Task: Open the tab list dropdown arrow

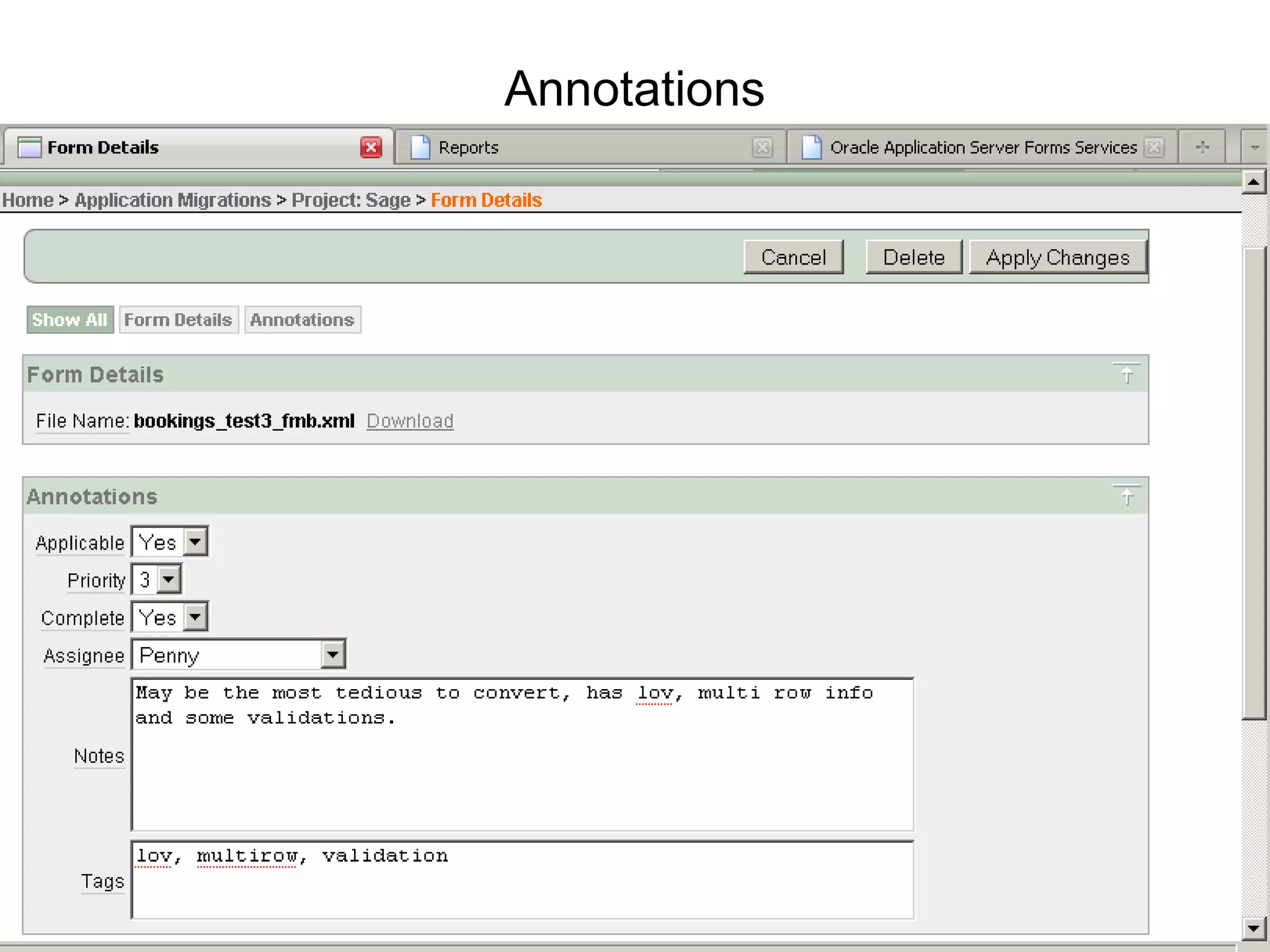Action: click(x=1255, y=148)
